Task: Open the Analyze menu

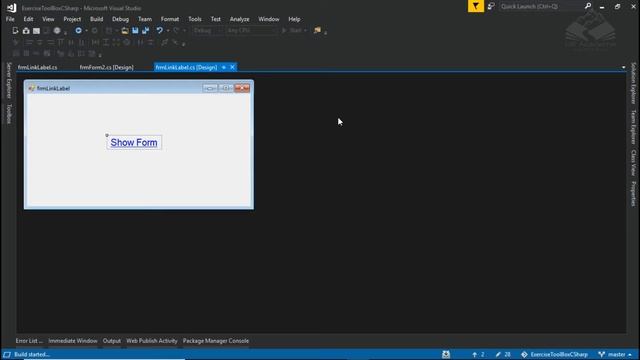Action: pos(240,19)
